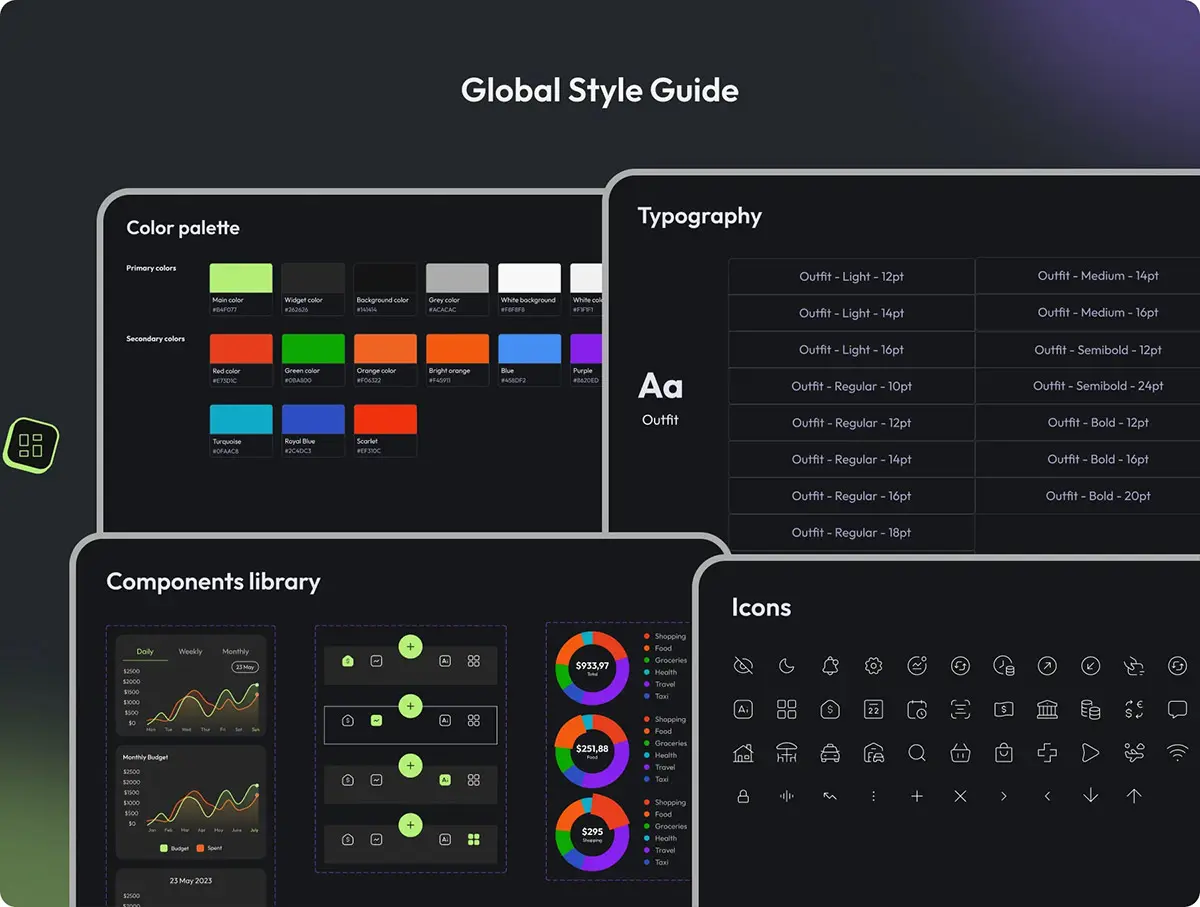1200x907 pixels.
Task: Click the notification bell icon
Action: click(830, 666)
